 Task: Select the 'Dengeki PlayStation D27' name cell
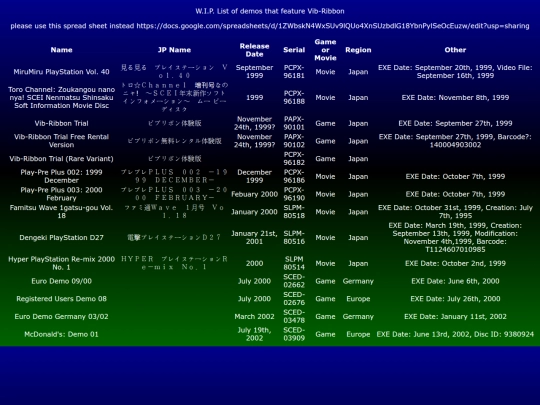61,238
